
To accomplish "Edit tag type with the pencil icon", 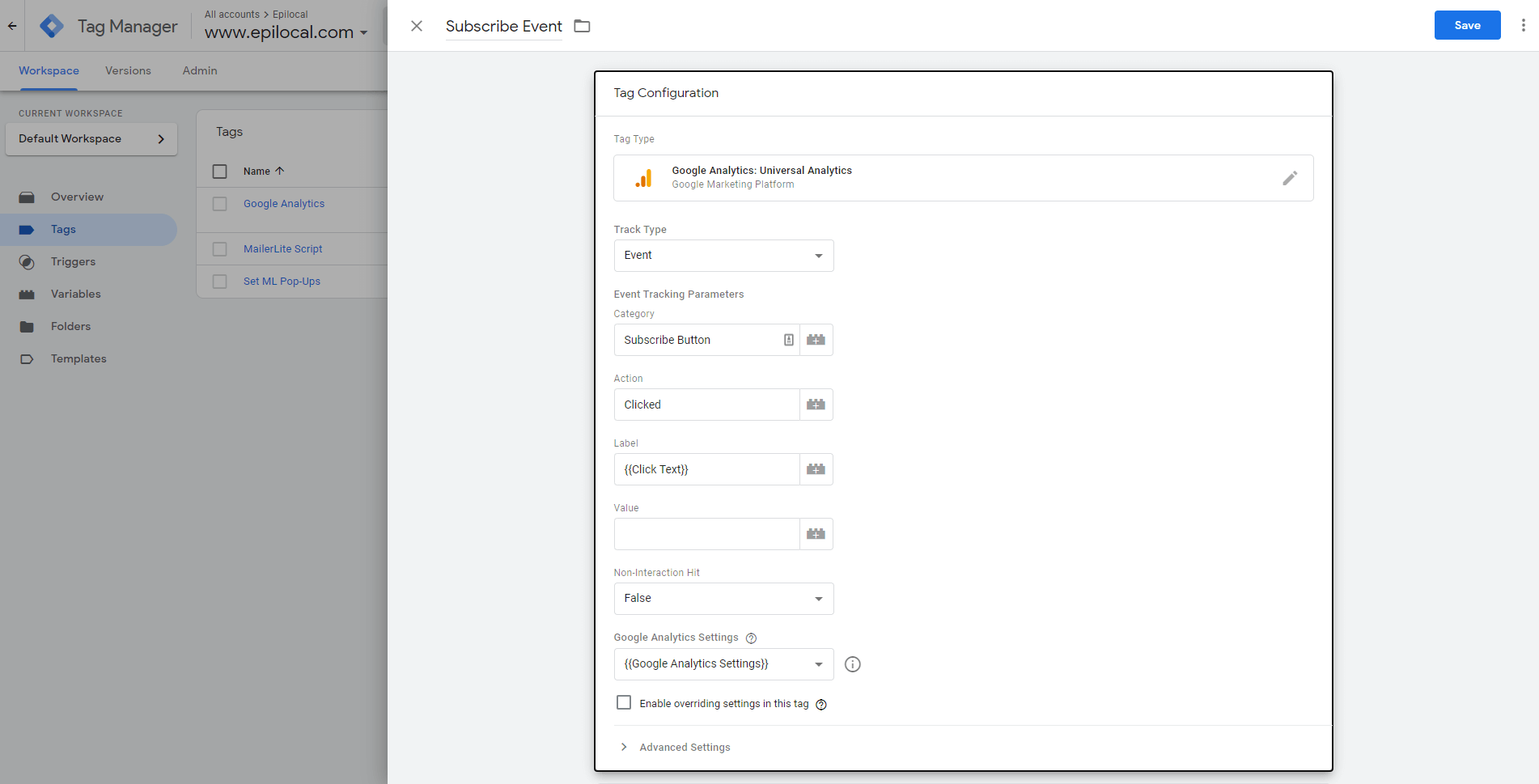I will click(x=1290, y=178).
